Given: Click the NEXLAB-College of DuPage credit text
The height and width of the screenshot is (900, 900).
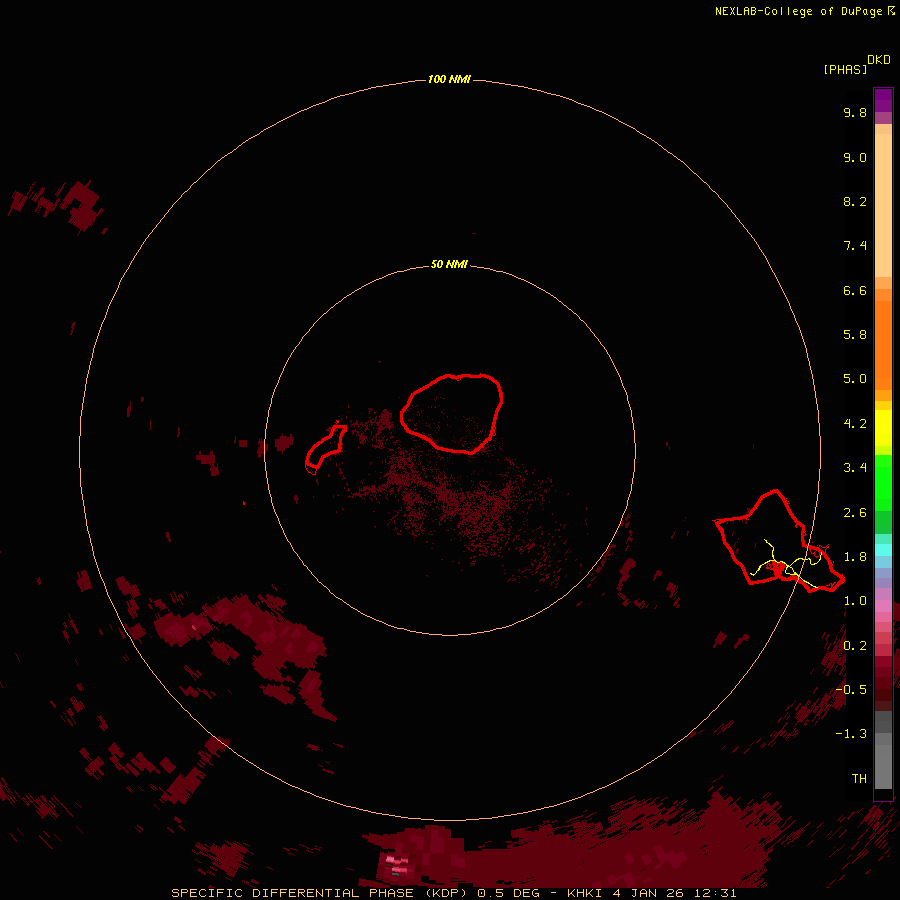Looking at the screenshot, I should tap(798, 11).
